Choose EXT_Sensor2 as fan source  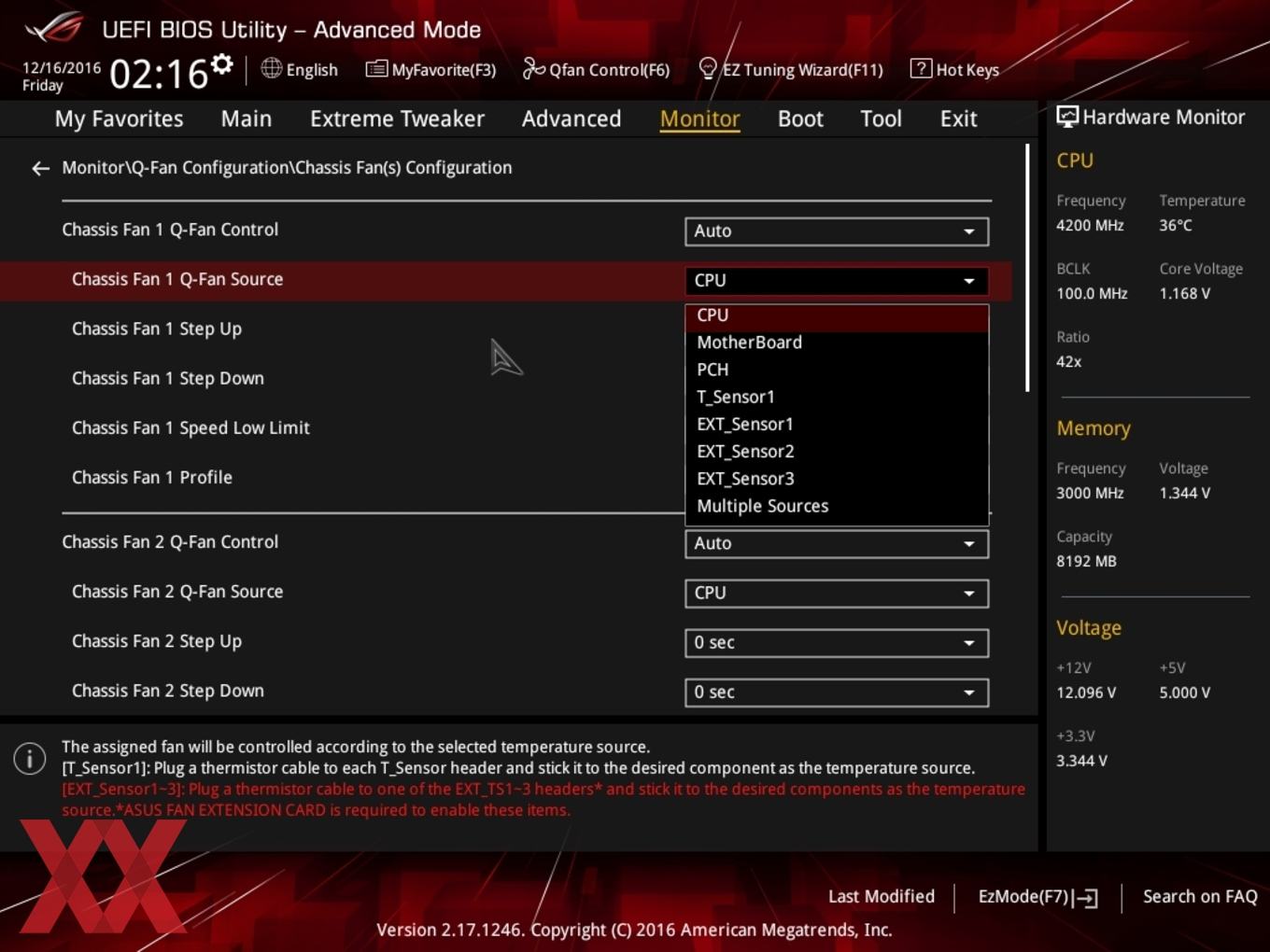(x=837, y=452)
